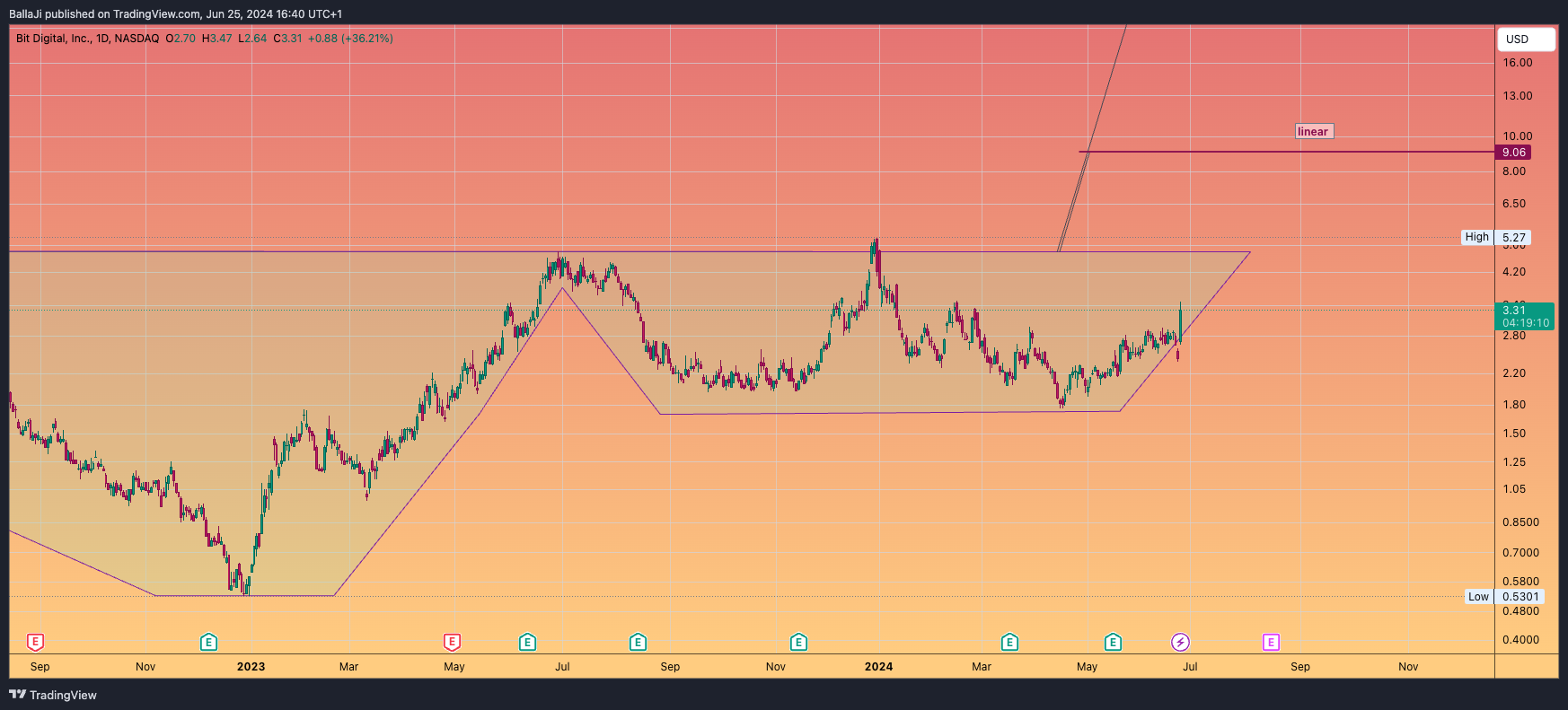1568x710 pixels.
Task: Click the Bit Digital, Inc. symbol title
Action: click(x=87, y=39)
